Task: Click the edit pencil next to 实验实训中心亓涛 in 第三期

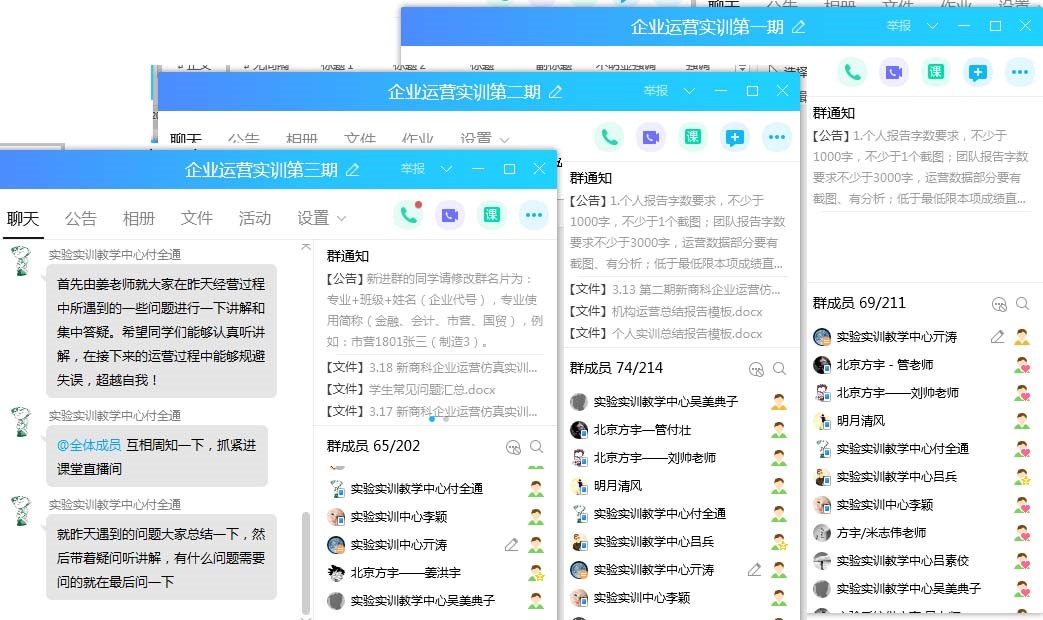Action: click(511, 545)
